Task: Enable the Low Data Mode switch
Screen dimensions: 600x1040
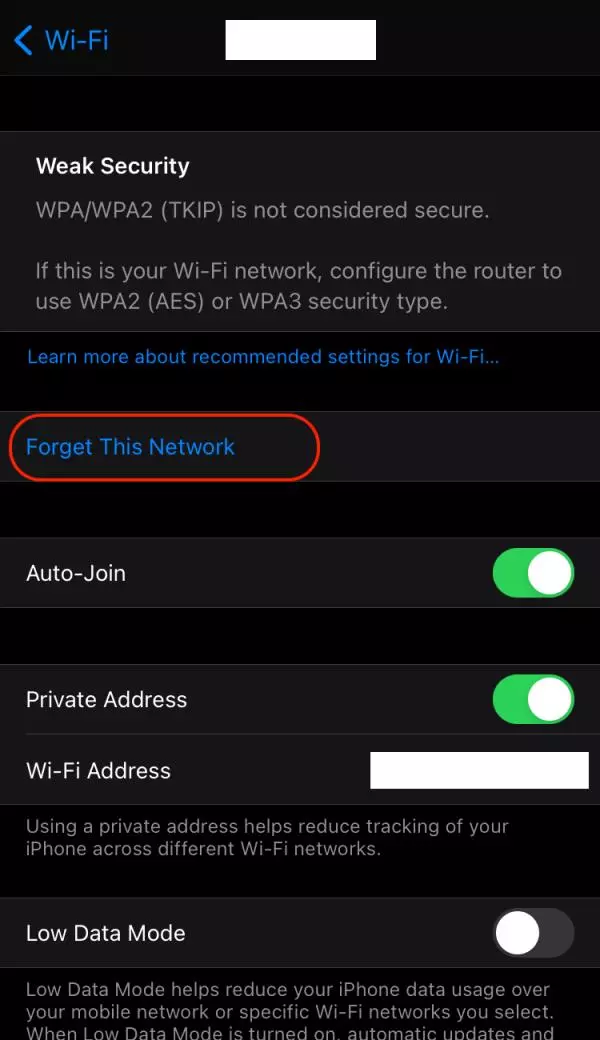Action: click(x=533, y=933)
